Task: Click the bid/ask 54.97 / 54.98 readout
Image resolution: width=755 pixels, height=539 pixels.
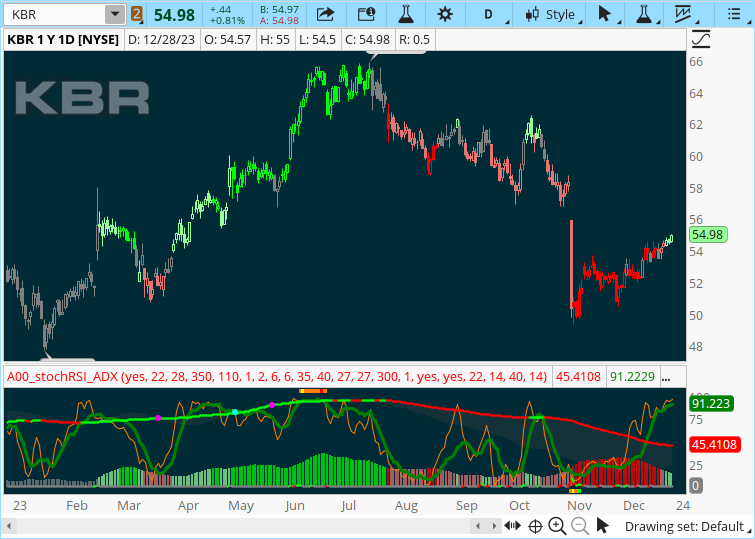Action: click(x=279, y=15)
